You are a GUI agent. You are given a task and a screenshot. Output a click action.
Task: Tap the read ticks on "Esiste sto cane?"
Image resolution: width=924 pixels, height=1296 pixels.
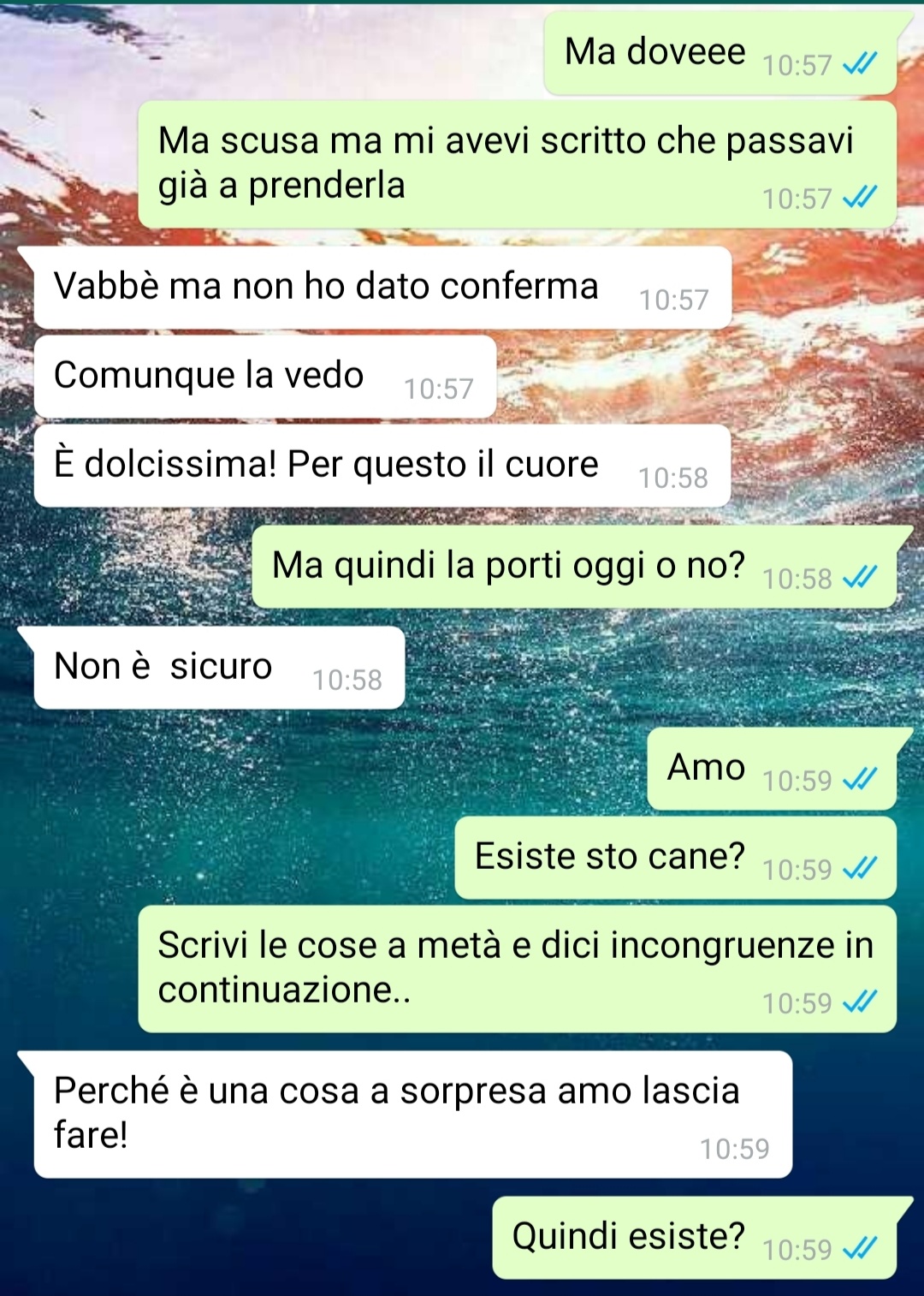pos(860,869)
